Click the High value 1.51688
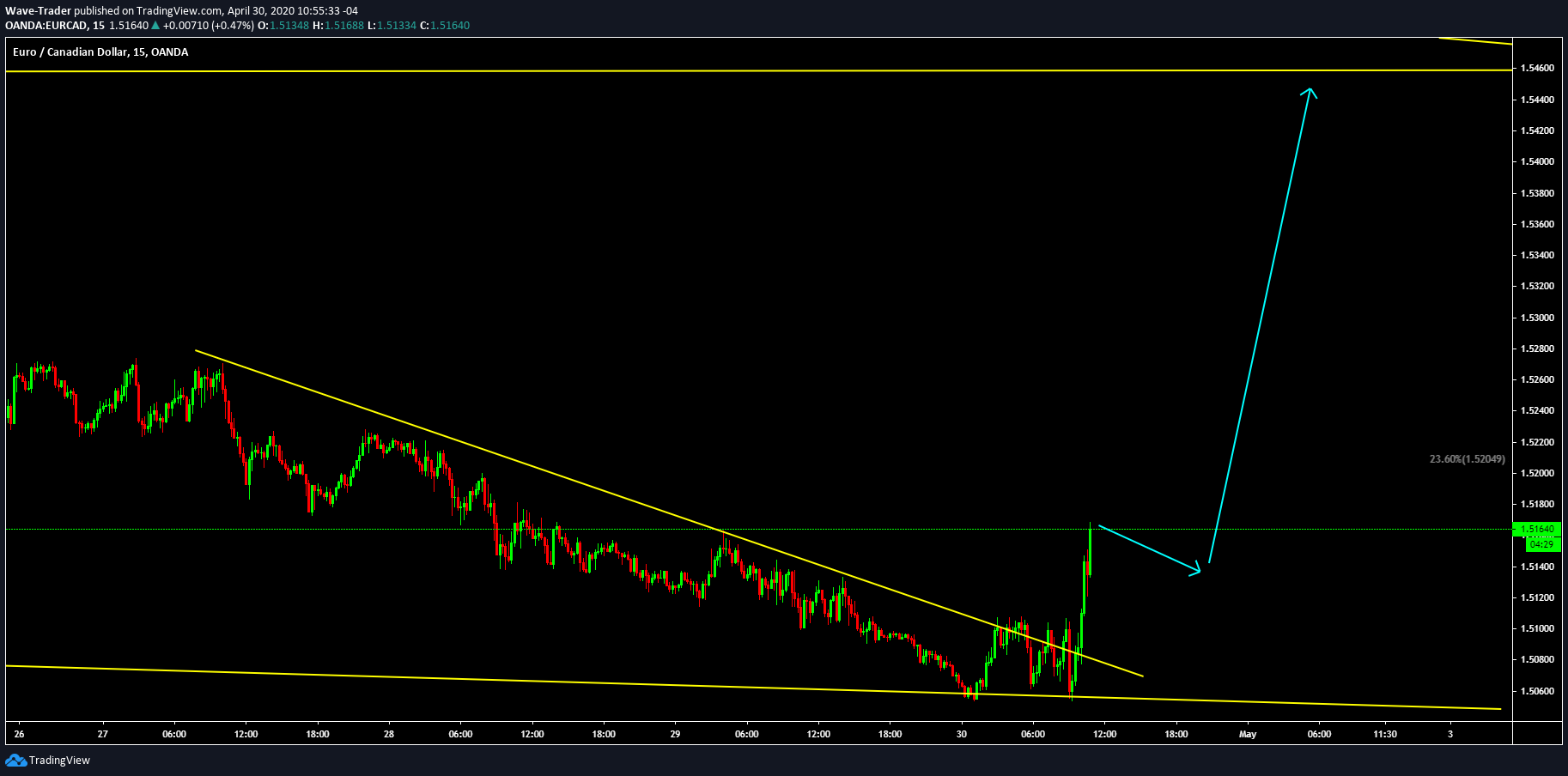 tap(344, 26)
